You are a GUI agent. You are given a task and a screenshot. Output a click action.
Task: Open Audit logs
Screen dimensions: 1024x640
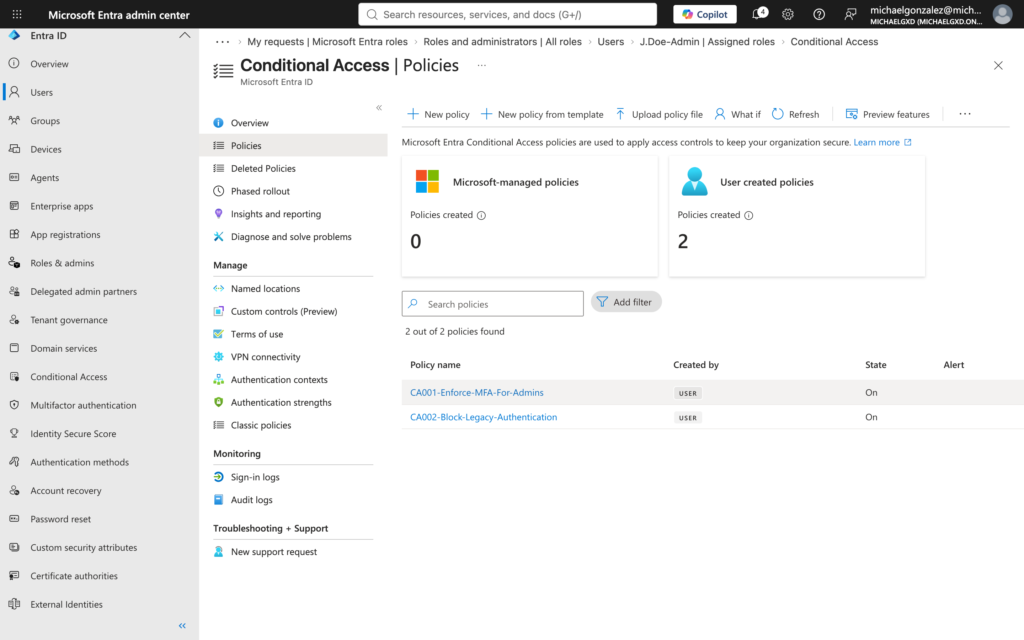coord(251,500)
